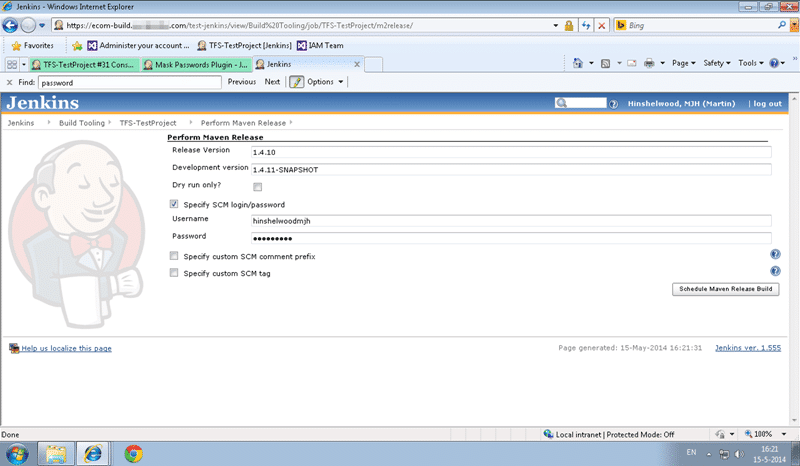The height and width of the screenshot is (466, 800).
Task: Click the security lock icon in address bar
Action: (568, 26)
